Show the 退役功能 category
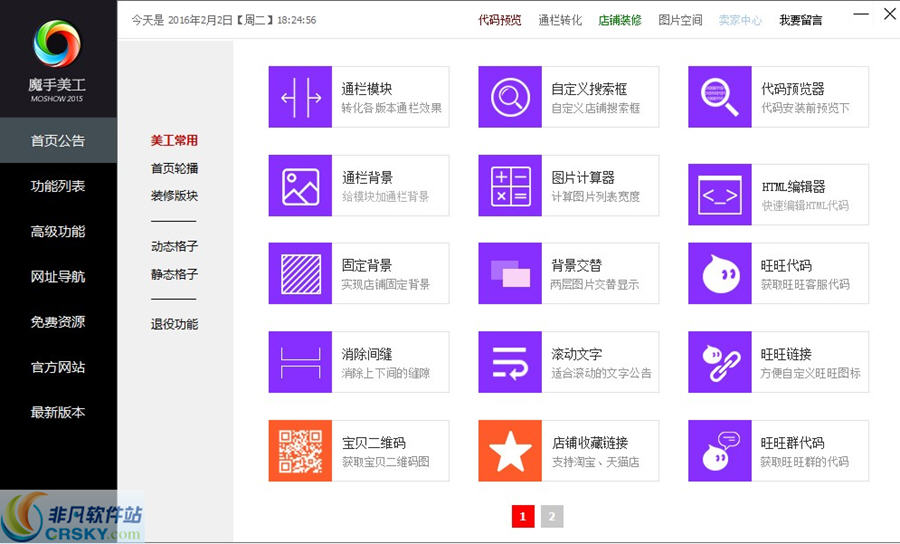 click(174, 324)
